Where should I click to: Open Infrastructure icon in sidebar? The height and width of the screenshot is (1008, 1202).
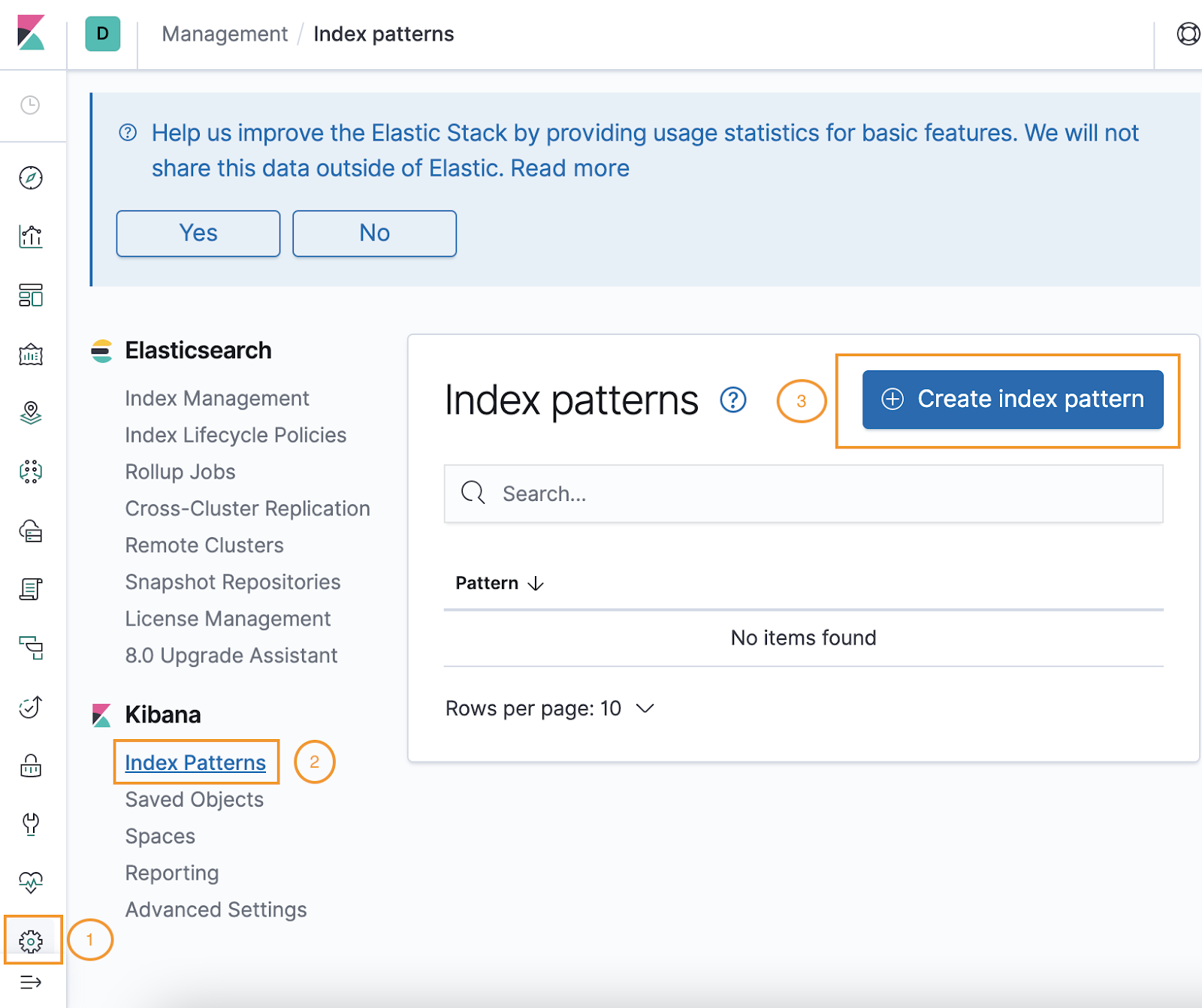pos(31,530)
